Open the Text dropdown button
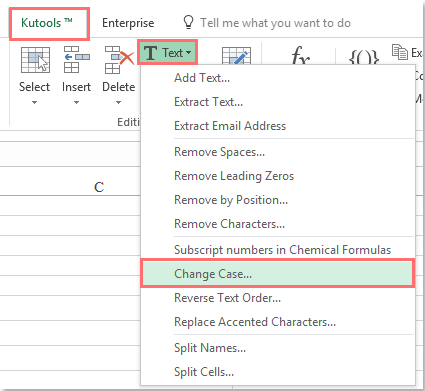Image resolution: width=425 pixels, height=391 pixels. point(167,52)
